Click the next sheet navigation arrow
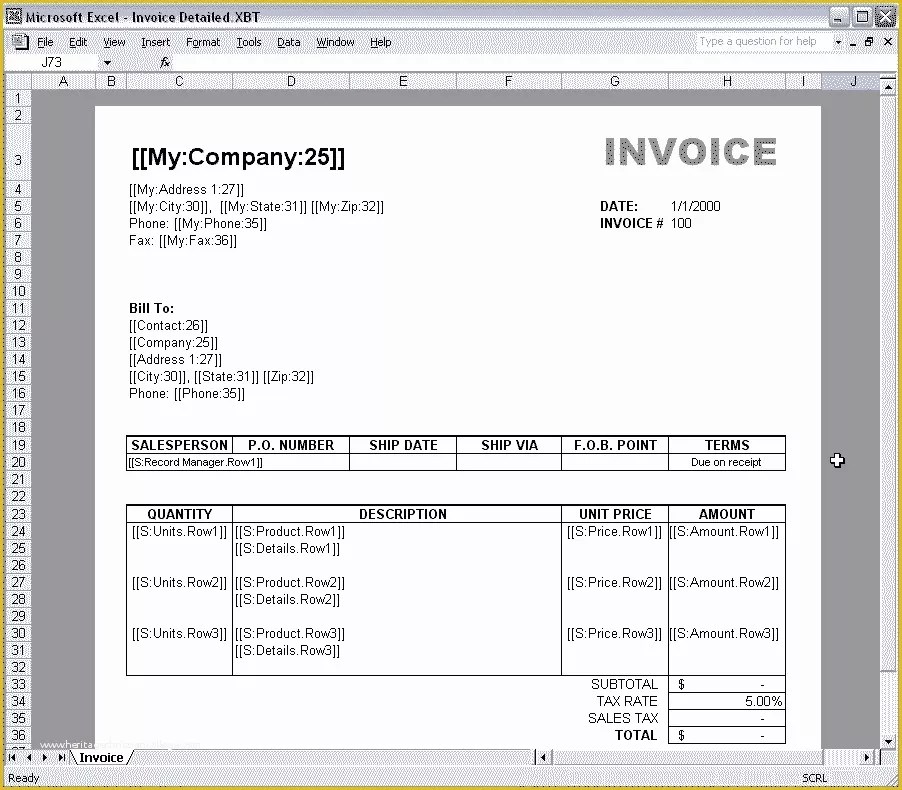 coord(46,757)
